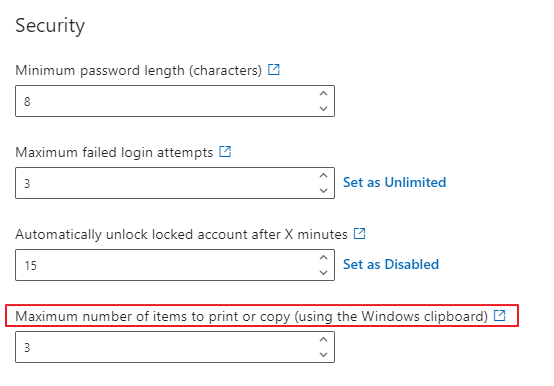Increase auto-unlock minutes with up arrow
The height and width of the screenshot is (386, 554).
pyautogui.click(x=323, y=257)
